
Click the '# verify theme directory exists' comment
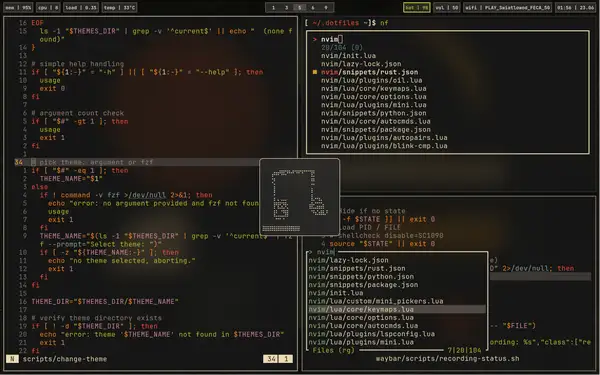point(96,318)
